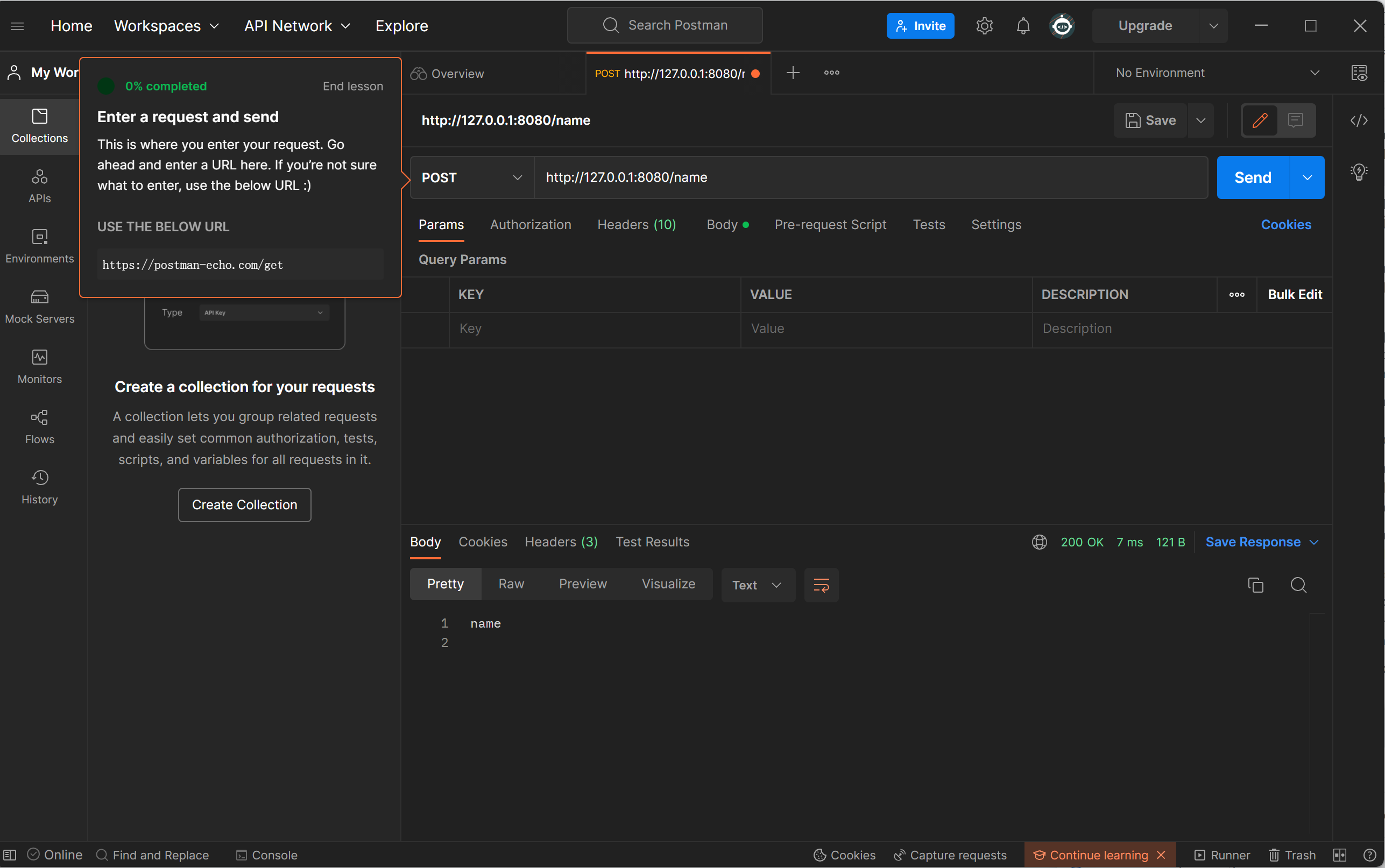Open Trash from the status bar
This screenshot has height=868, width=1385.
click(x=1292, y=855)
